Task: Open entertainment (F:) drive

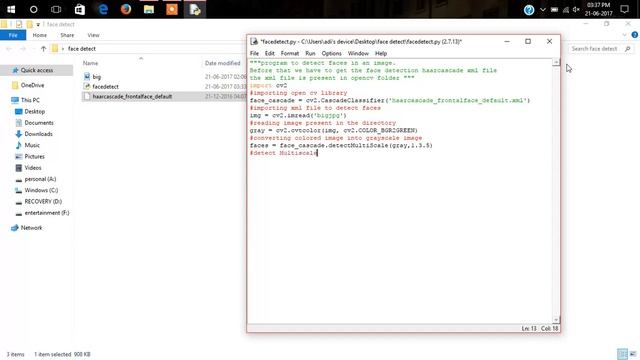Action: click(x=47, y=213)
